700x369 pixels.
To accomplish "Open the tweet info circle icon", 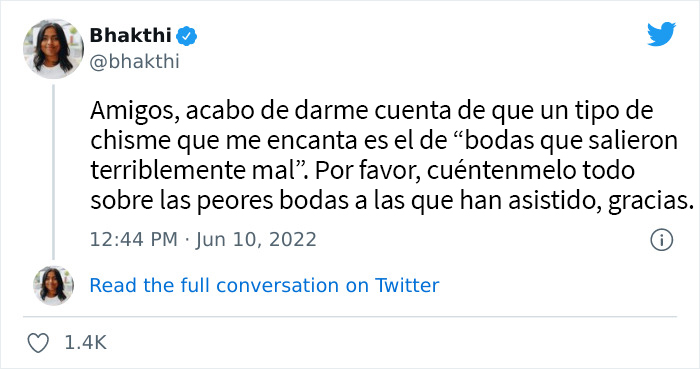I will (661, 240).
